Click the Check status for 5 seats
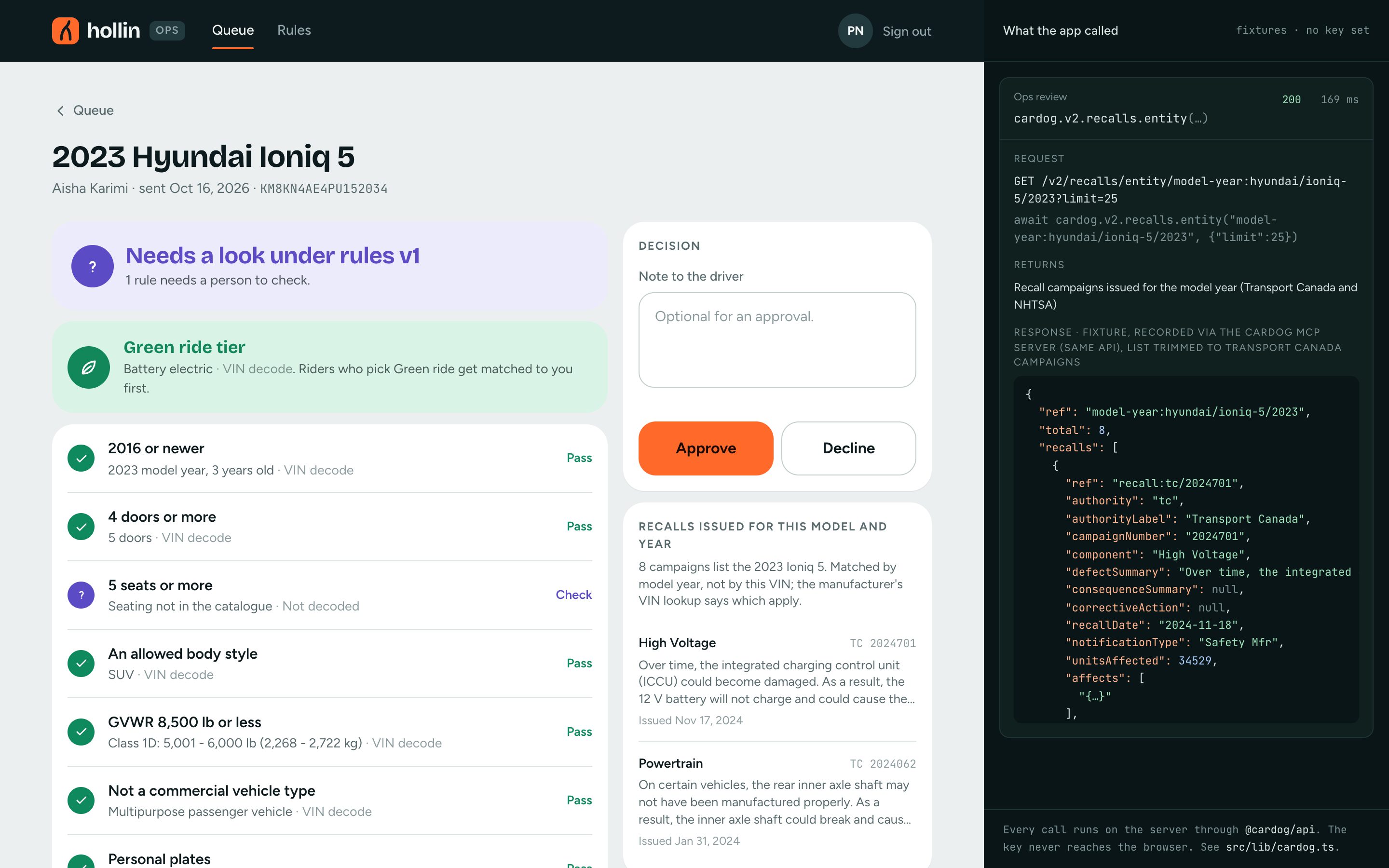This screenshot has height=868, width=1389. tap(573, 595)
